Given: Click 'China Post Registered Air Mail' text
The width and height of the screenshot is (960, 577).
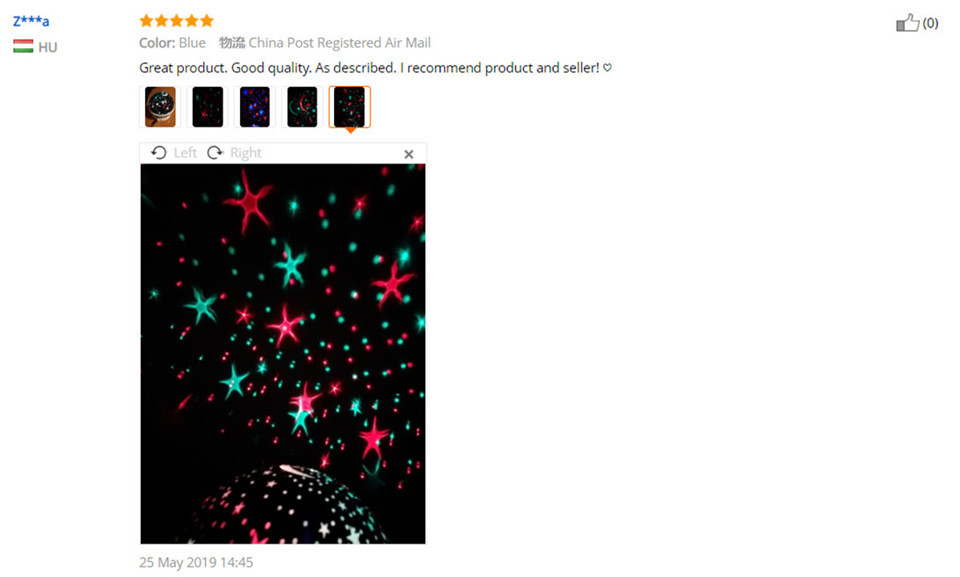Looking at the screenshot, I should point(339,43).
